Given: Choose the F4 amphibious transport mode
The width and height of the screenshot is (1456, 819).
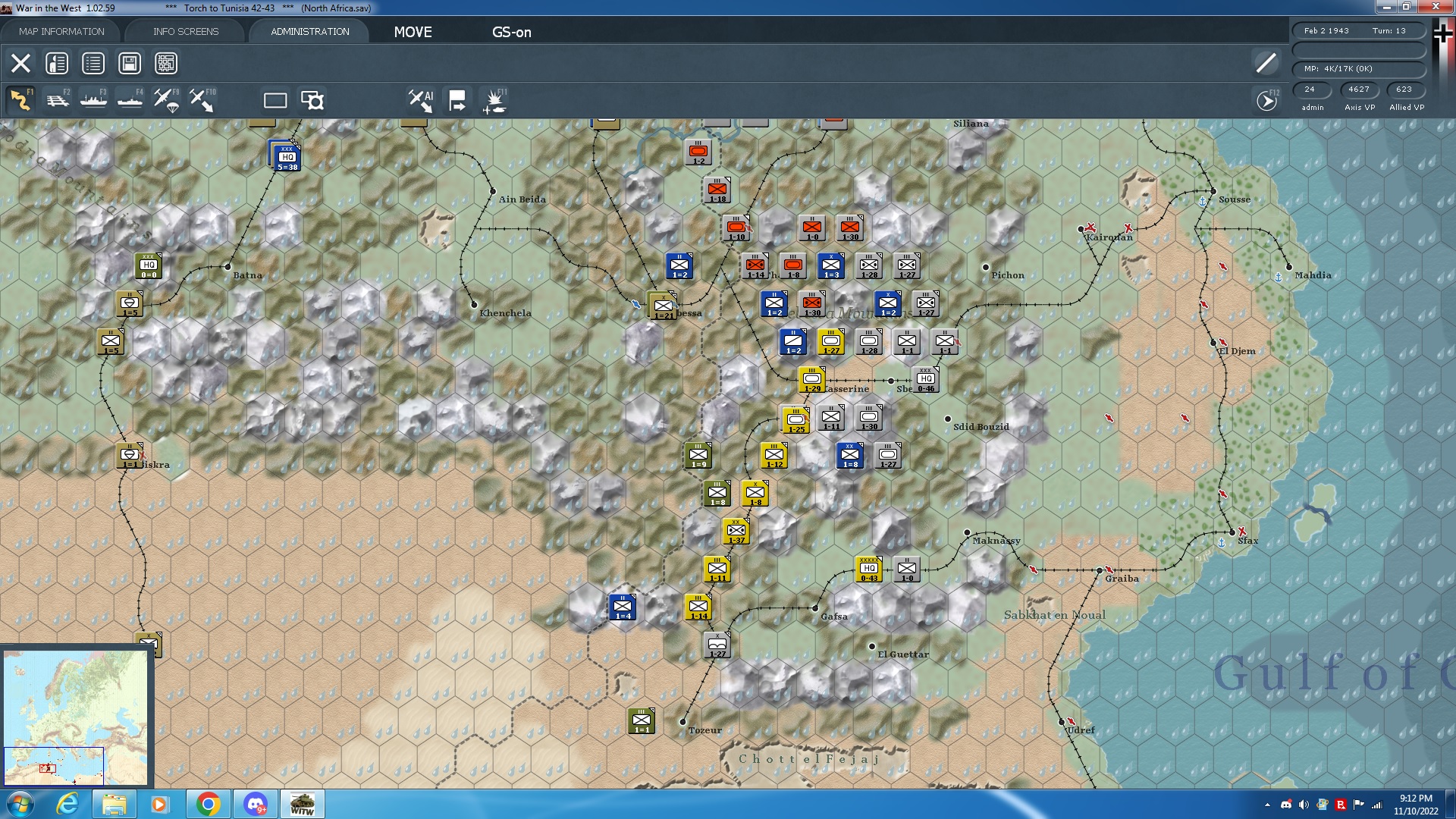Looking at the screenshot, I should coord(130,100).
